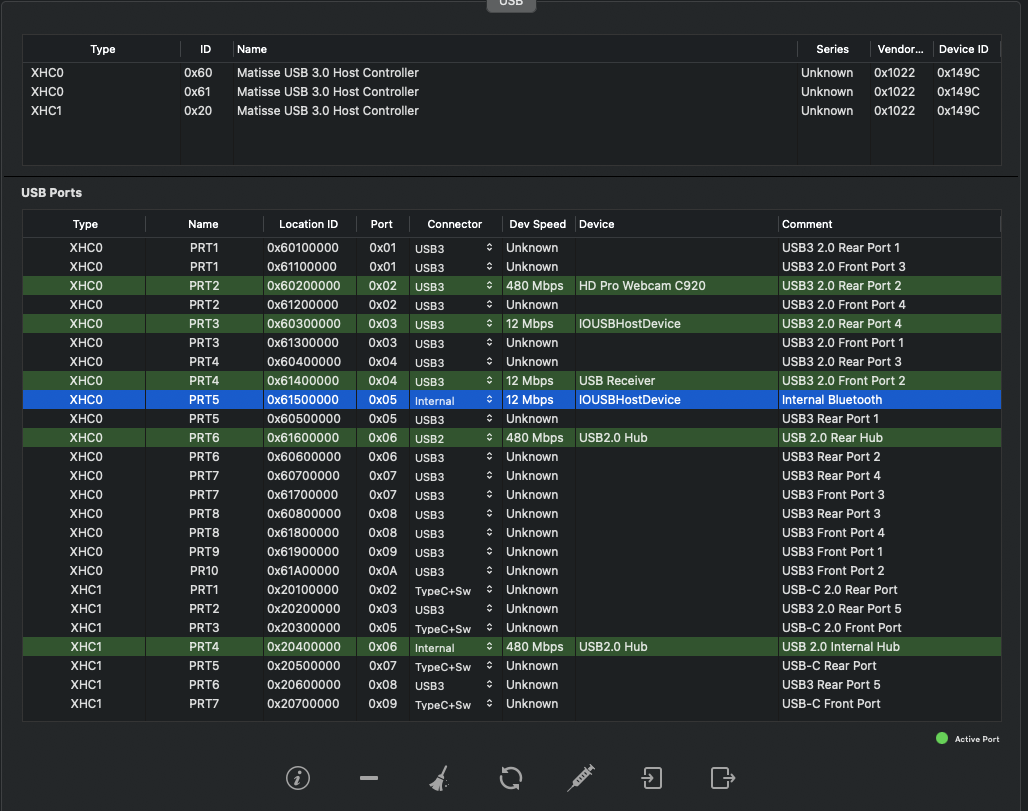Click the Device ID column header
Screen dimensions: 1028x811
coord(962,49)
